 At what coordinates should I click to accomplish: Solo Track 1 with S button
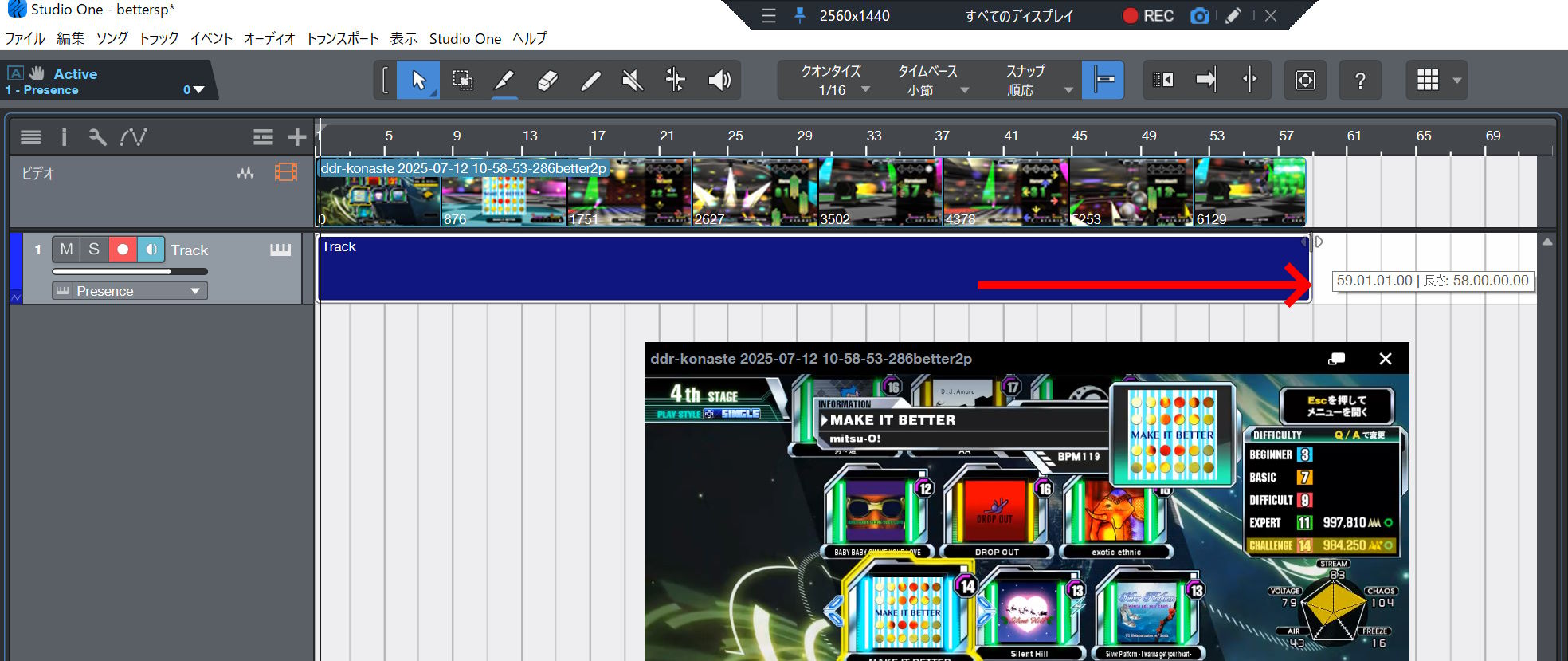[x=94, y=250]
